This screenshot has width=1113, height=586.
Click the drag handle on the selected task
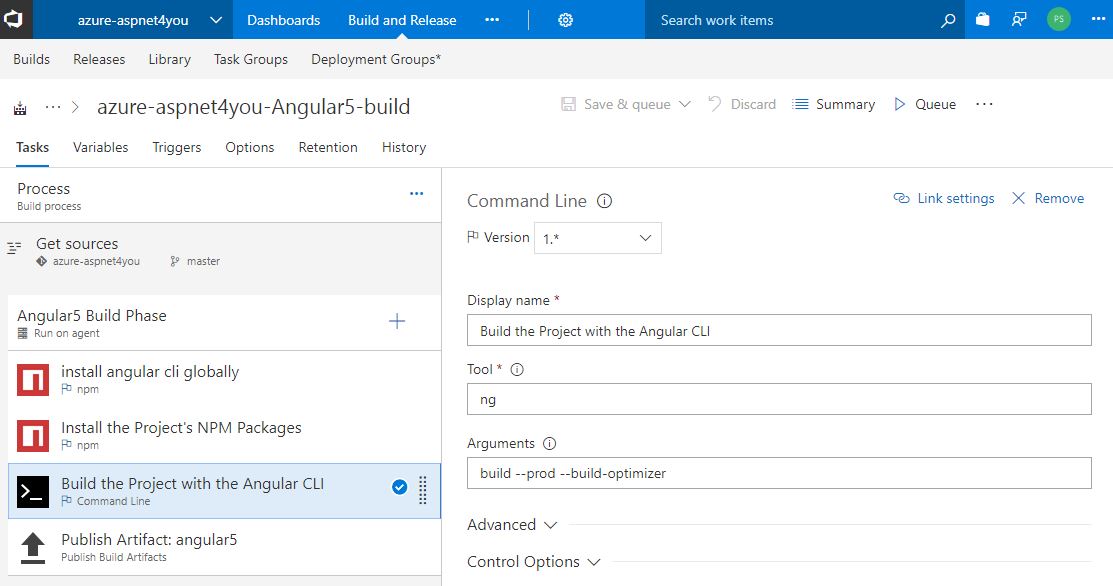coord(422,490)
